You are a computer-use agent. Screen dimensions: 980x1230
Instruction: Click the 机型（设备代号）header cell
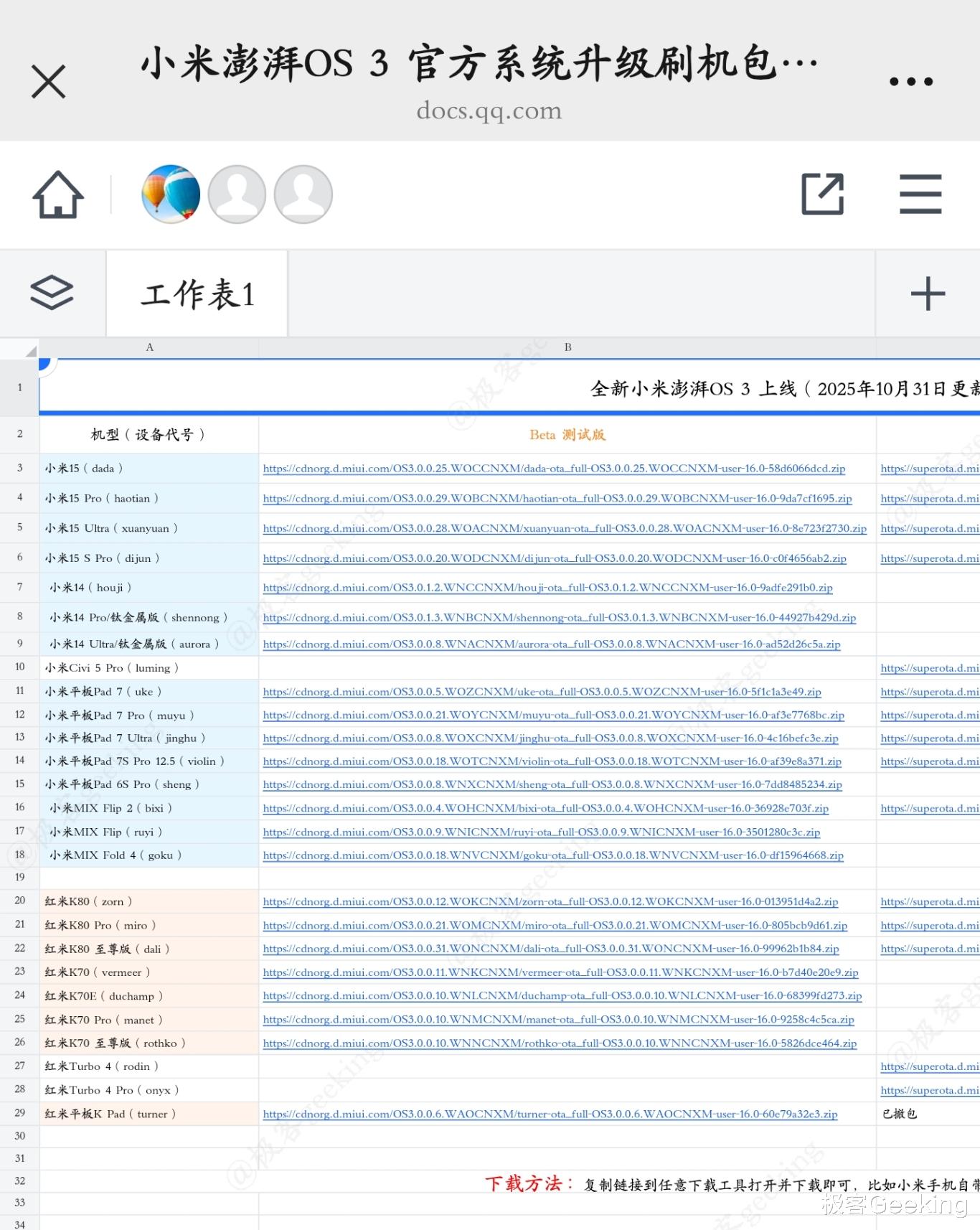point(149,435)
